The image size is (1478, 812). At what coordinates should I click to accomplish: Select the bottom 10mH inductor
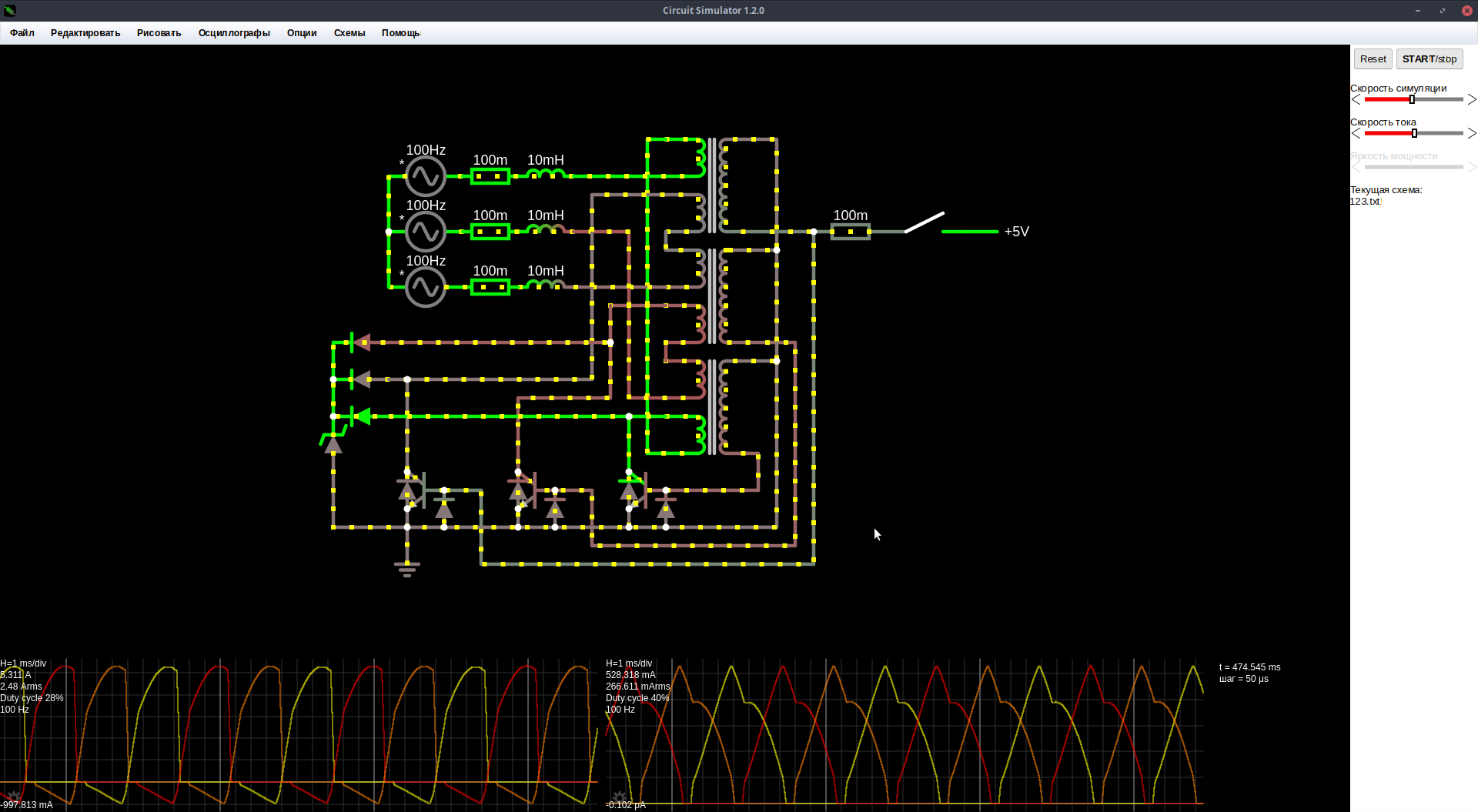click(546, 285)
